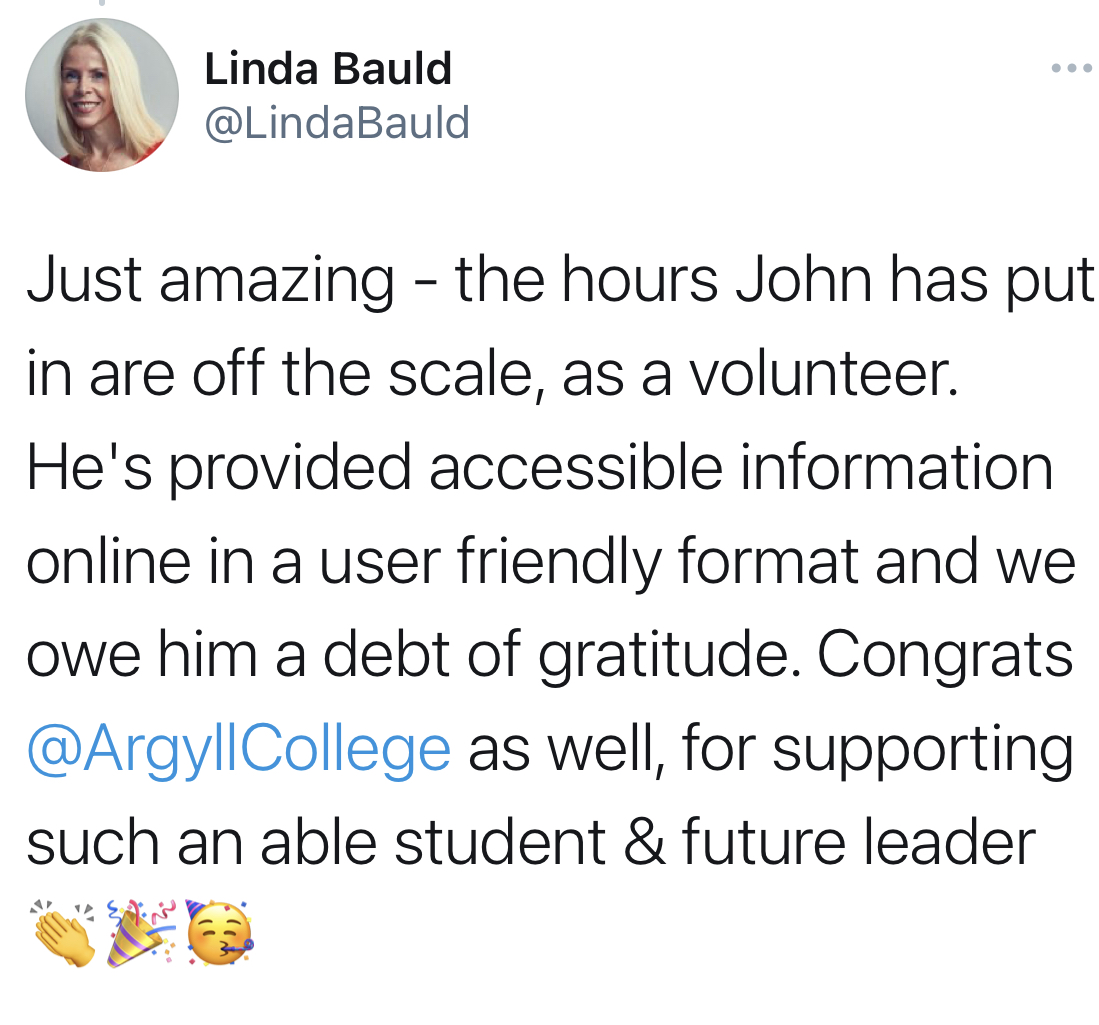The height and width of the screenshot is (1025, 1099).
Task: Open the three-dot more options menu
Action: pos(1072,69)
